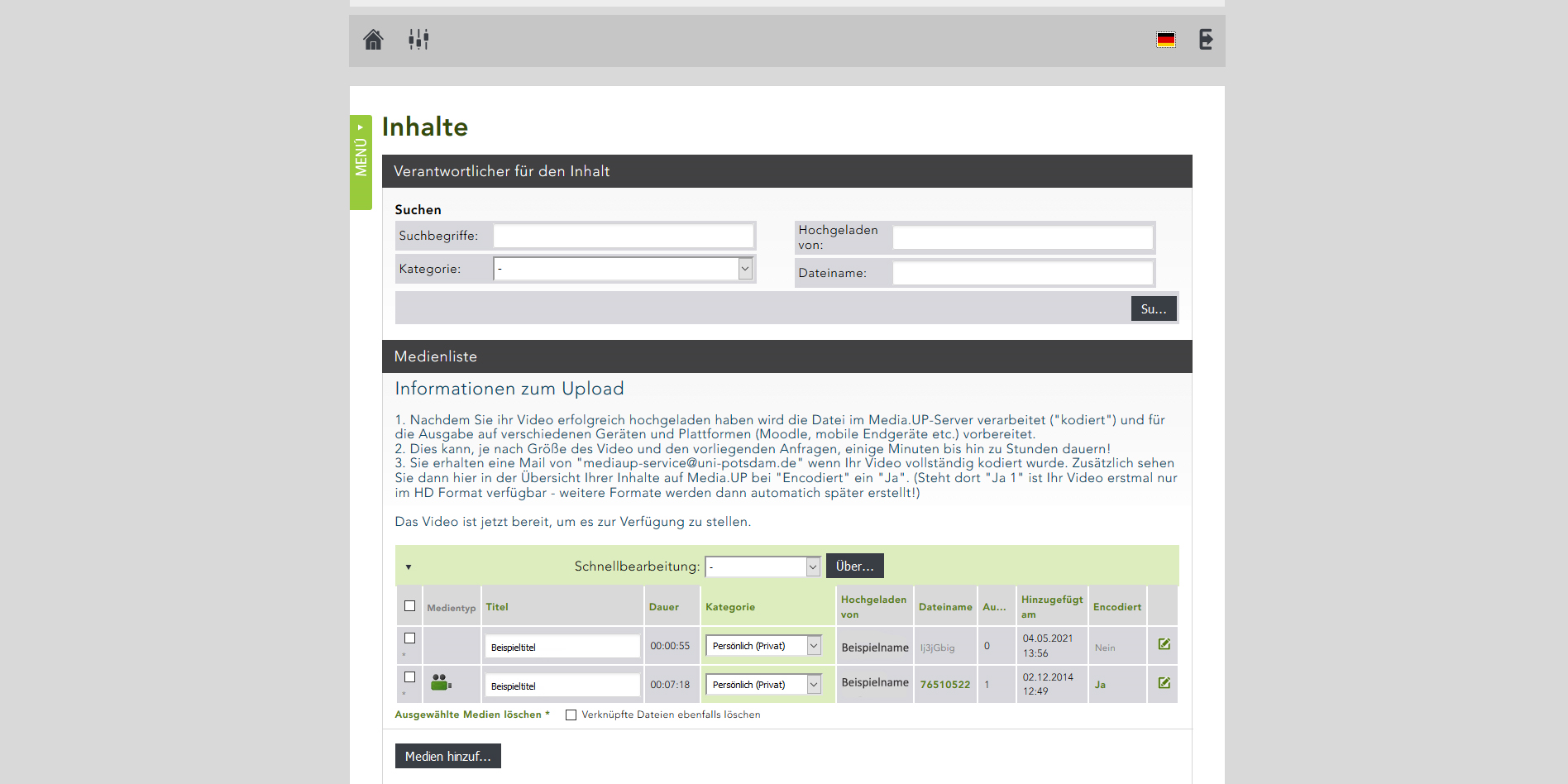The image size is (1568, 784).
Task: Open the Schnellbearbeitung dropdown
Action: coord(762,566)
